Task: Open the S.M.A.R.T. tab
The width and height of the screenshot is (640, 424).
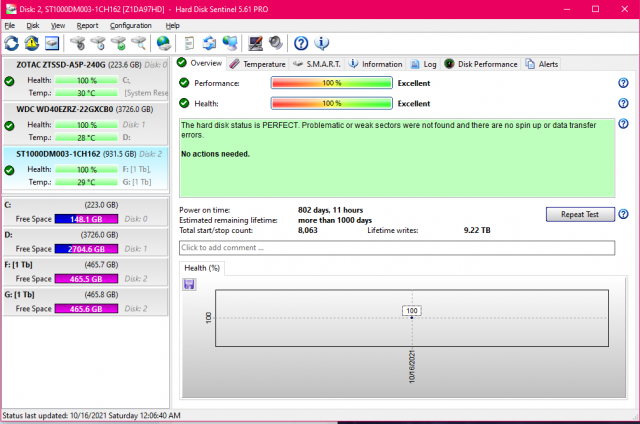Action: (x=317, y=64)
